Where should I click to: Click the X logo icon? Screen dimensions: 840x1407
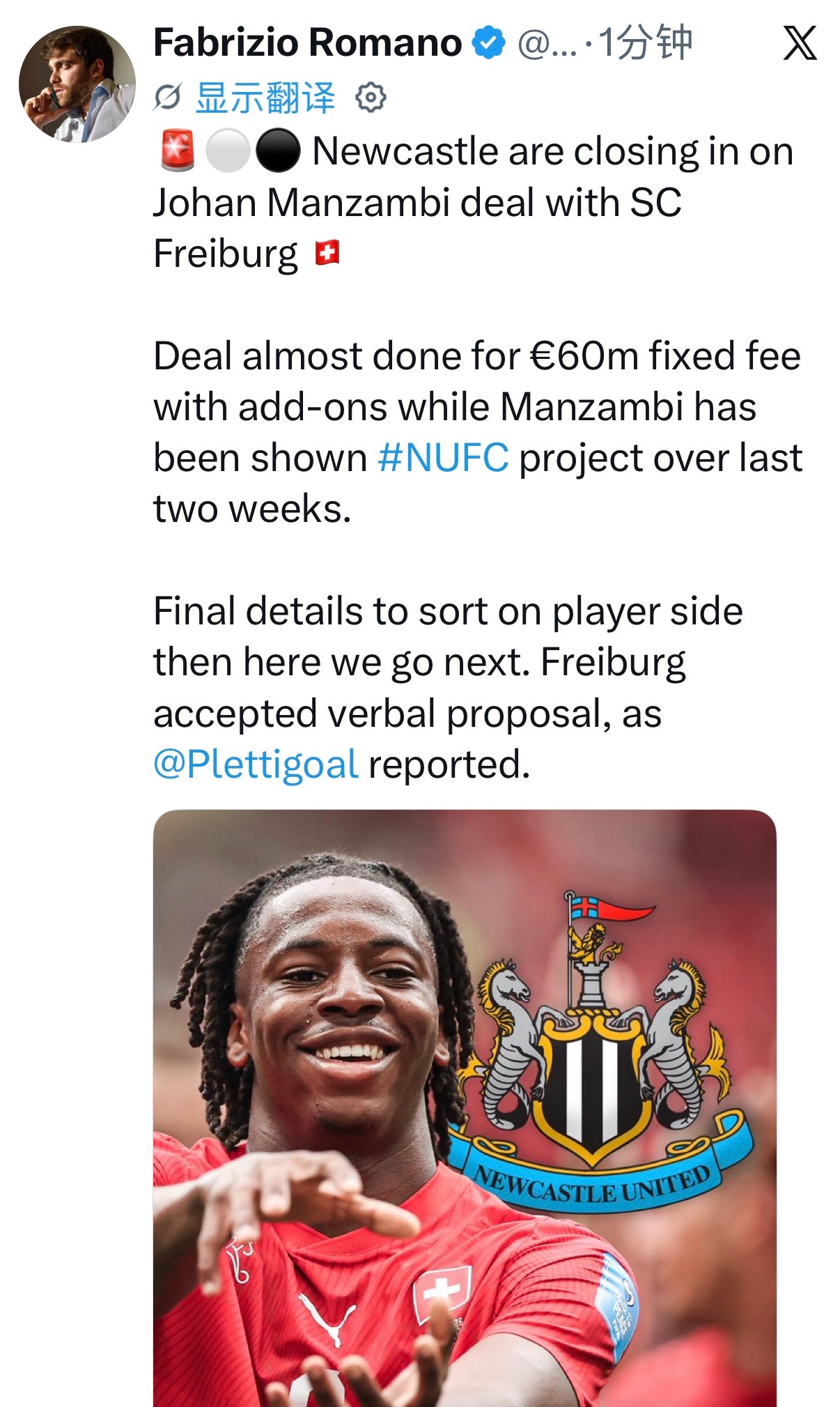tap(800, 43)
